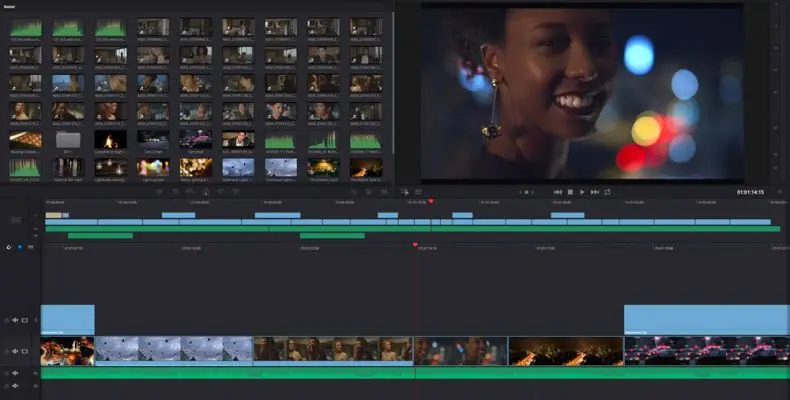Image resolution: width=790 pixels, height=400 pixels.
Task: Click the blue marker button
Action: 20,247
